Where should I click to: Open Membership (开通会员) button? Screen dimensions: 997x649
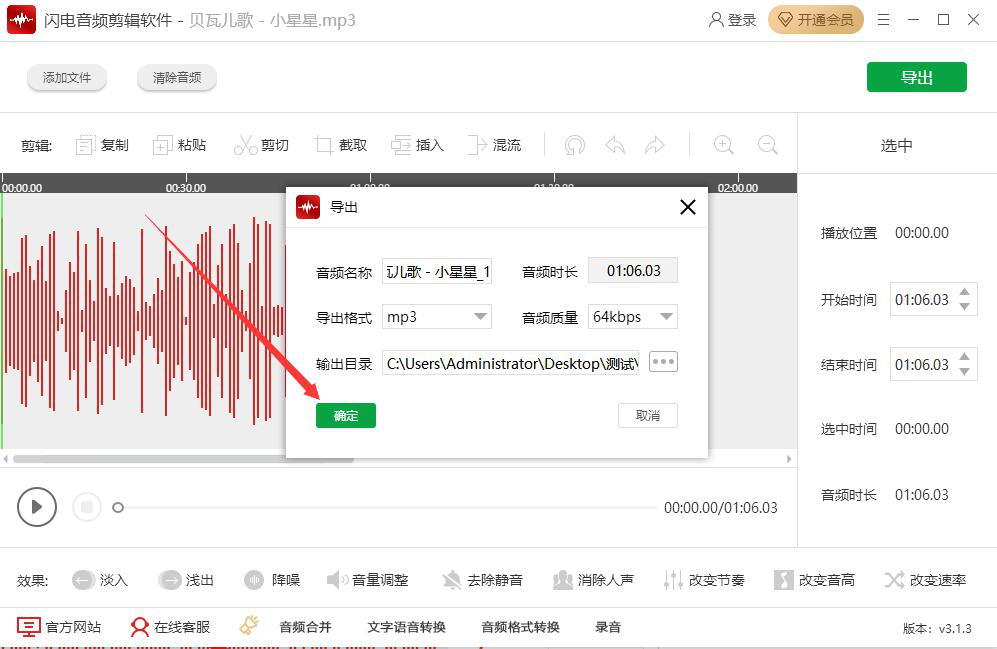point(816,20)
